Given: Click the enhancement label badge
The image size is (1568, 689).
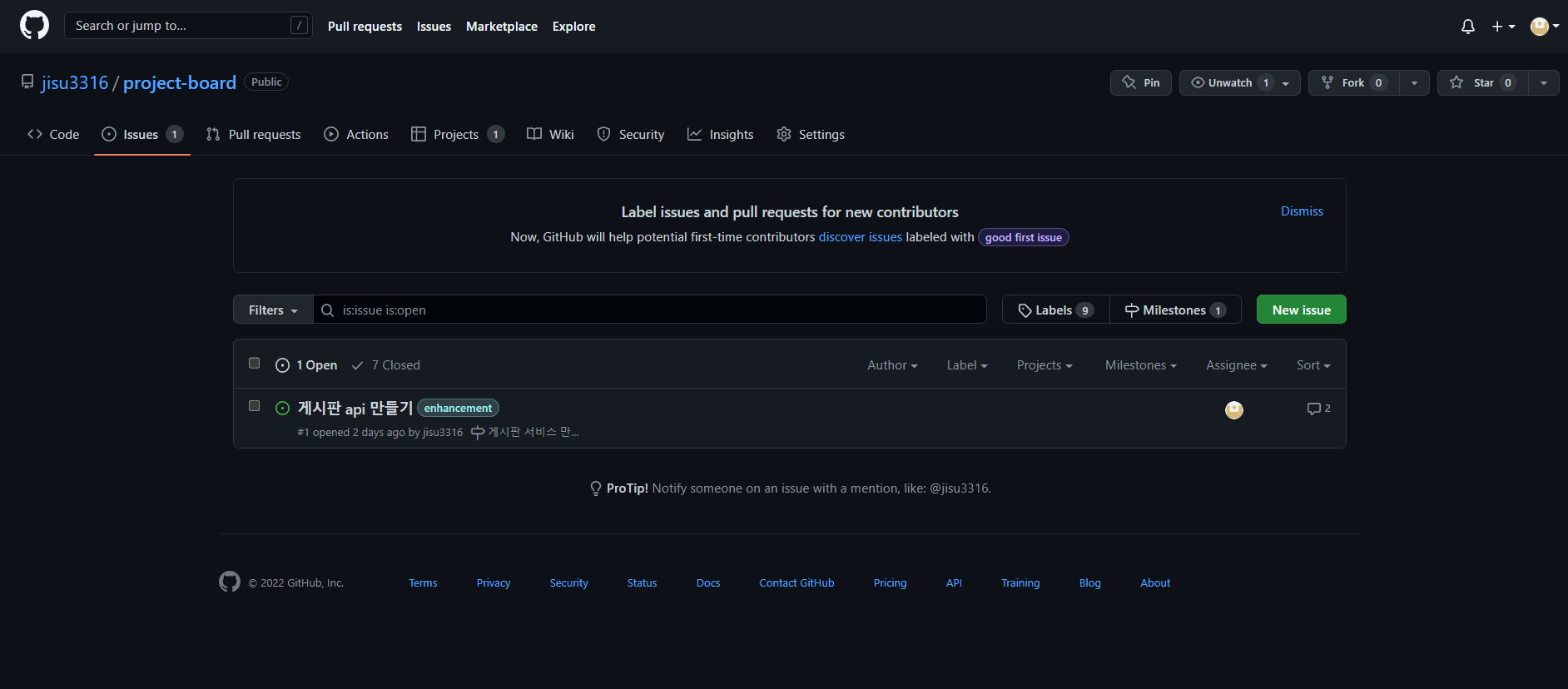Looking at the screenshot, I should coord(458,408).
